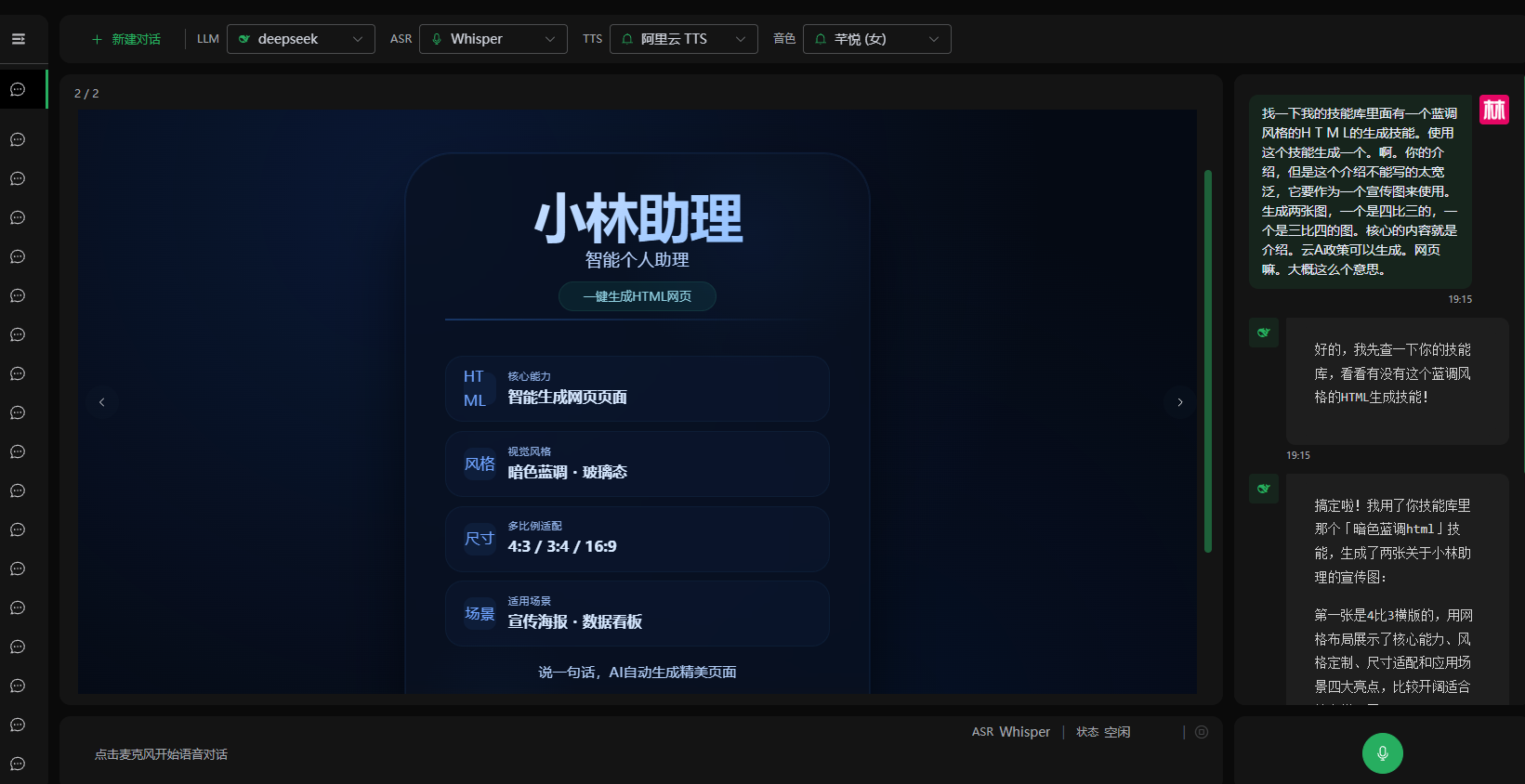Click the 音色 label in top toolbar
The width and height of the screenshot is (1525, 784).
tap(784, 39)
